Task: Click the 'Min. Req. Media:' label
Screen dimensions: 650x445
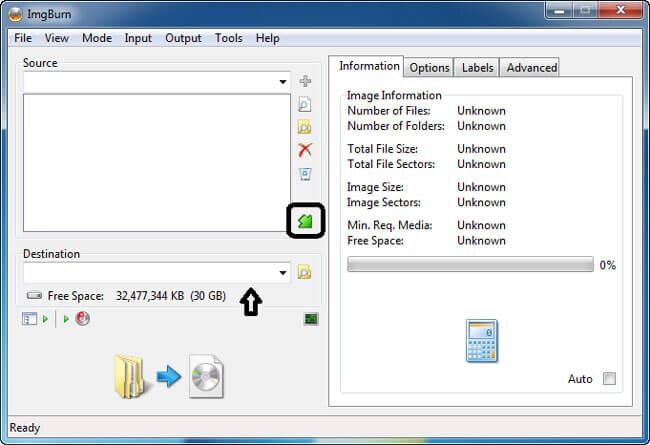Action: [390, 225]
